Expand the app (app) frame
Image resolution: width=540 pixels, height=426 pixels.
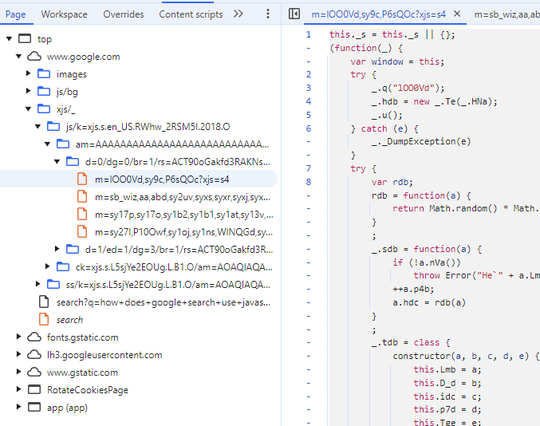click(19, 407)
